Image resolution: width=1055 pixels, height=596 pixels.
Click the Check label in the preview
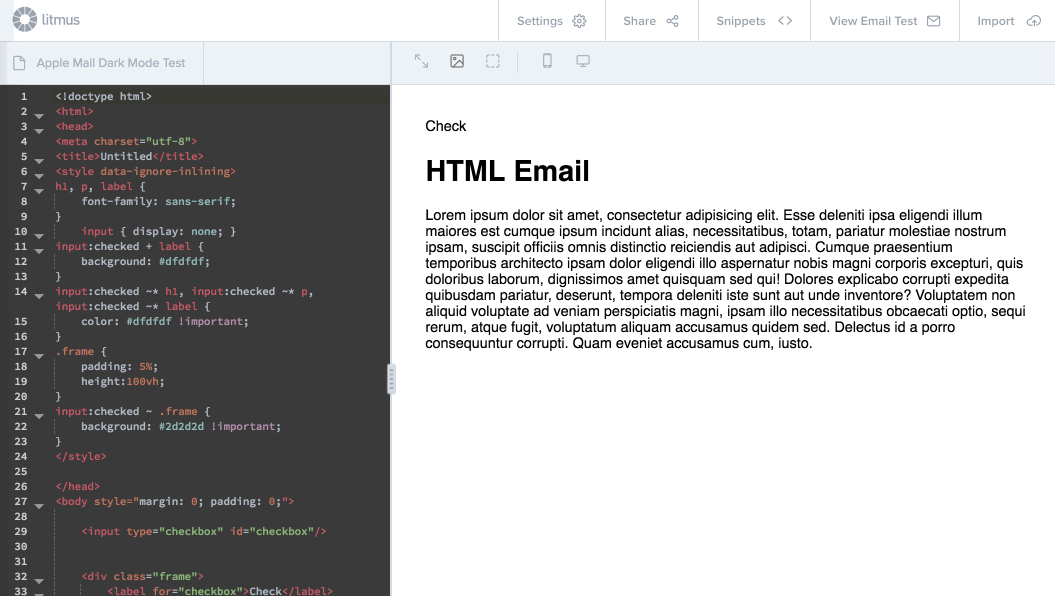[x=445, y=126]
